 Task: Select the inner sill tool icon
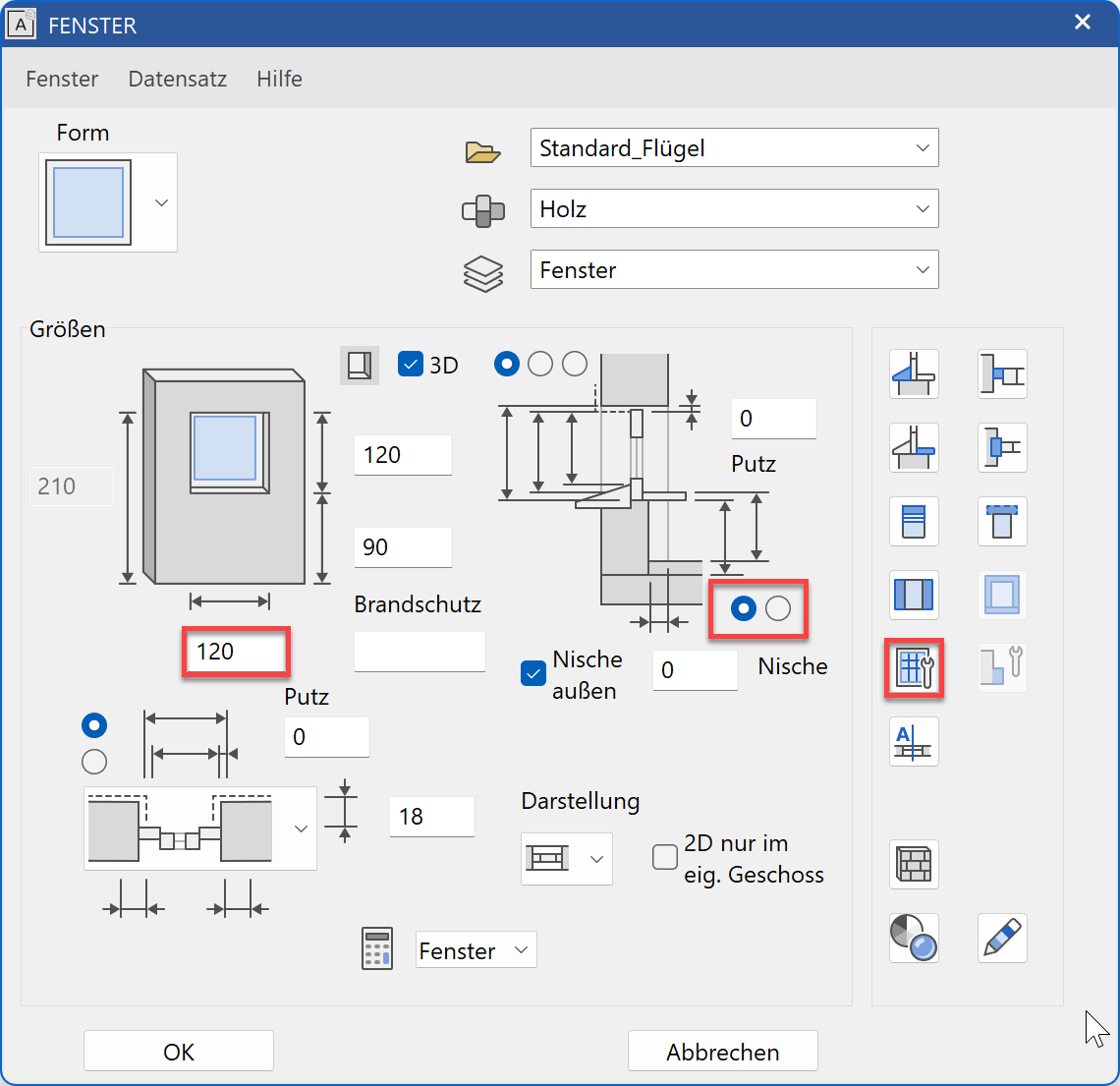pyautogui.click(x=914, y=447)
